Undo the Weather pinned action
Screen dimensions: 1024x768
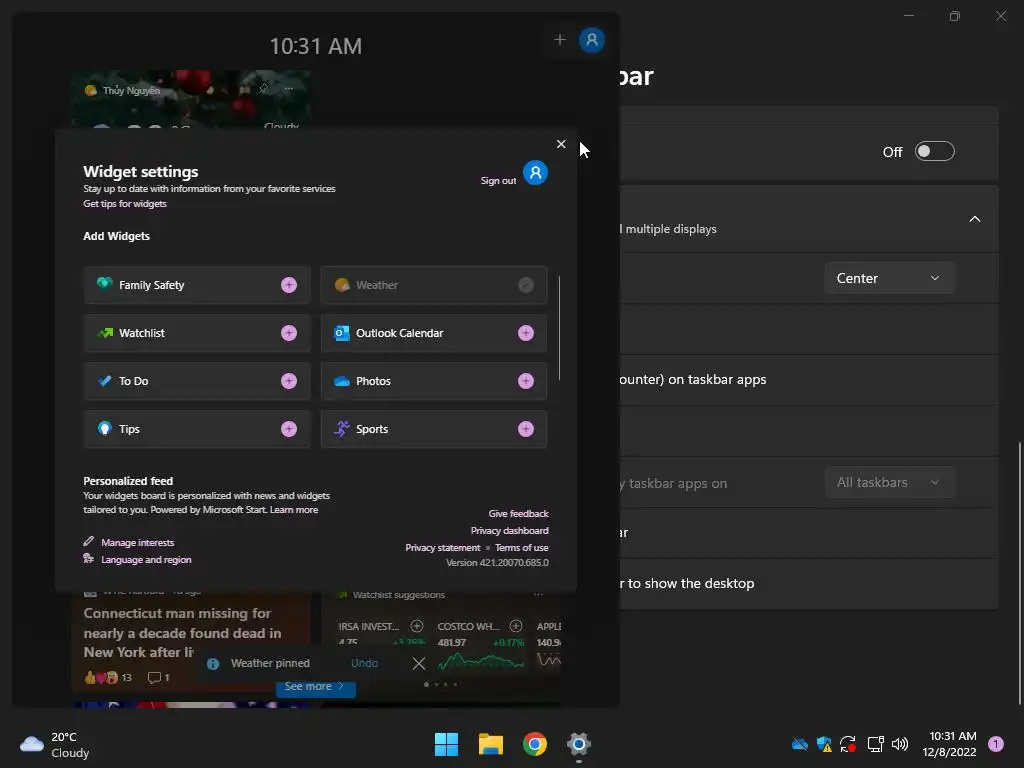[x=364, y=663]
